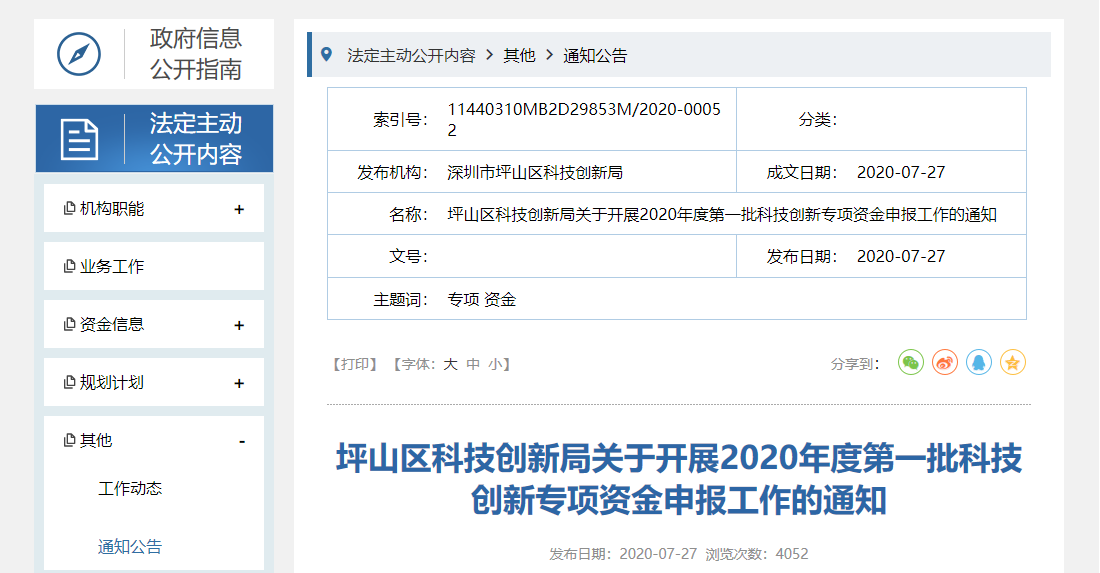Click the index number 11440310MB2D29853M/2020-00052

click(584, 119)
